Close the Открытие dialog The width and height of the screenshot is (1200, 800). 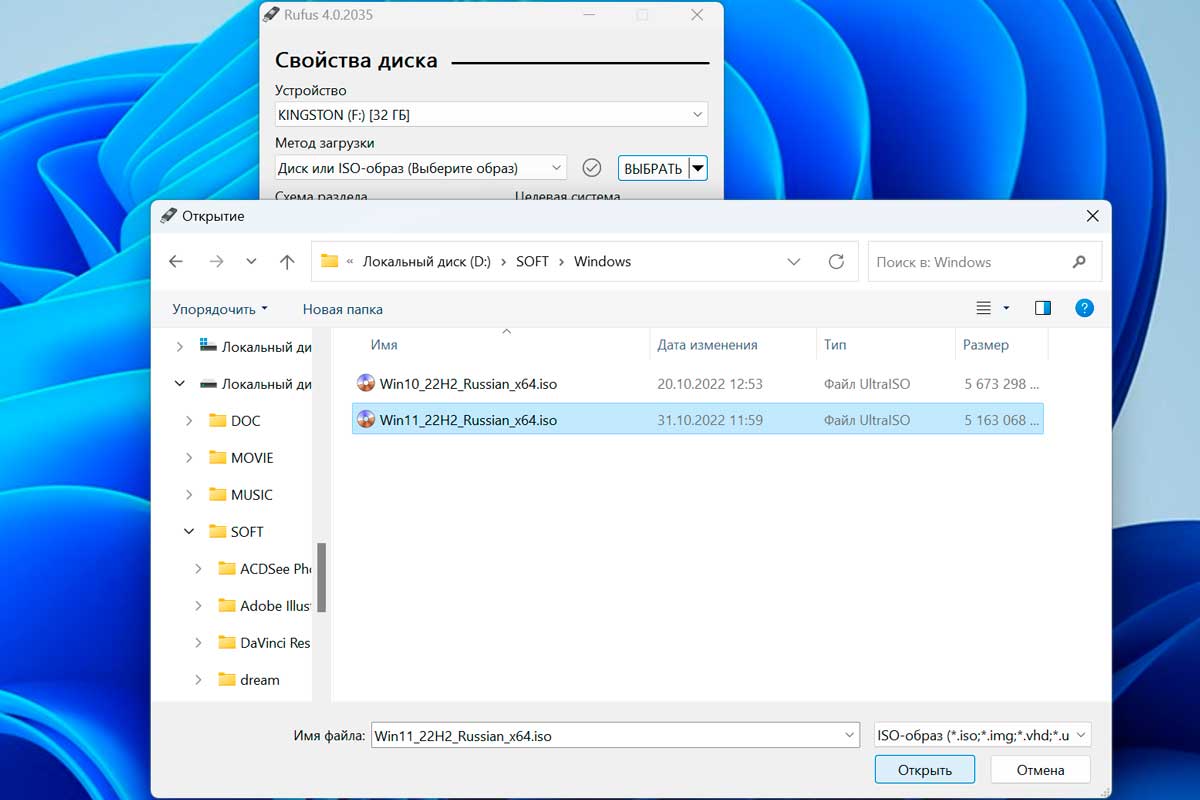click(x=1091, y=215)
